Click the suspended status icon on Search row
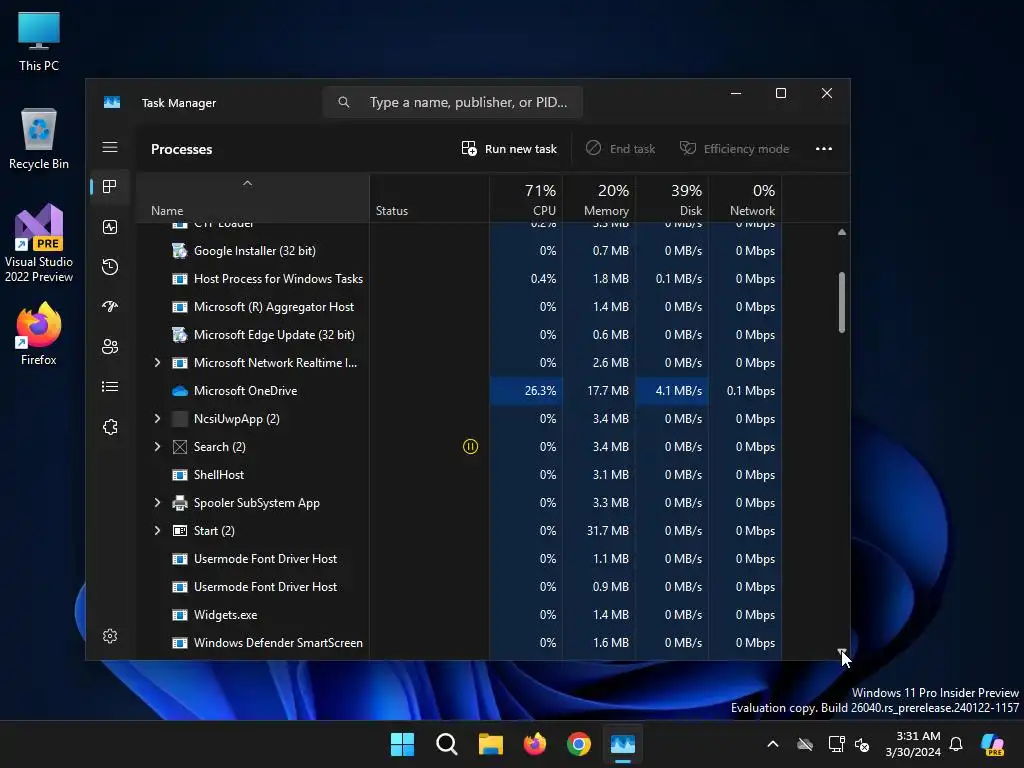The width and height of the screenshot is (1024, 768). point(470,447)
